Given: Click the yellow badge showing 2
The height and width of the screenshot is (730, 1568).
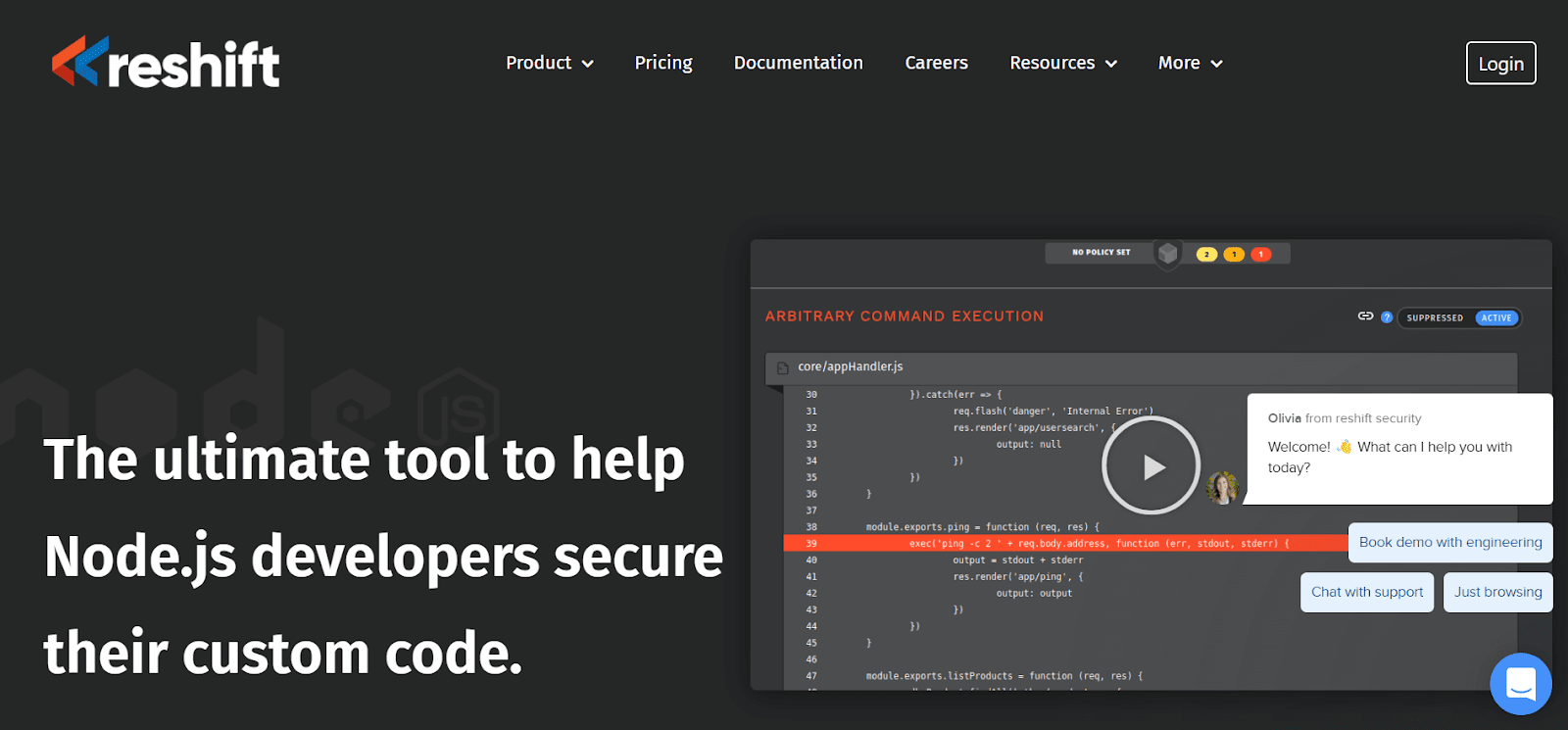Looking at the screenshot, I should pyautogui.click(x=1206, y=254).
